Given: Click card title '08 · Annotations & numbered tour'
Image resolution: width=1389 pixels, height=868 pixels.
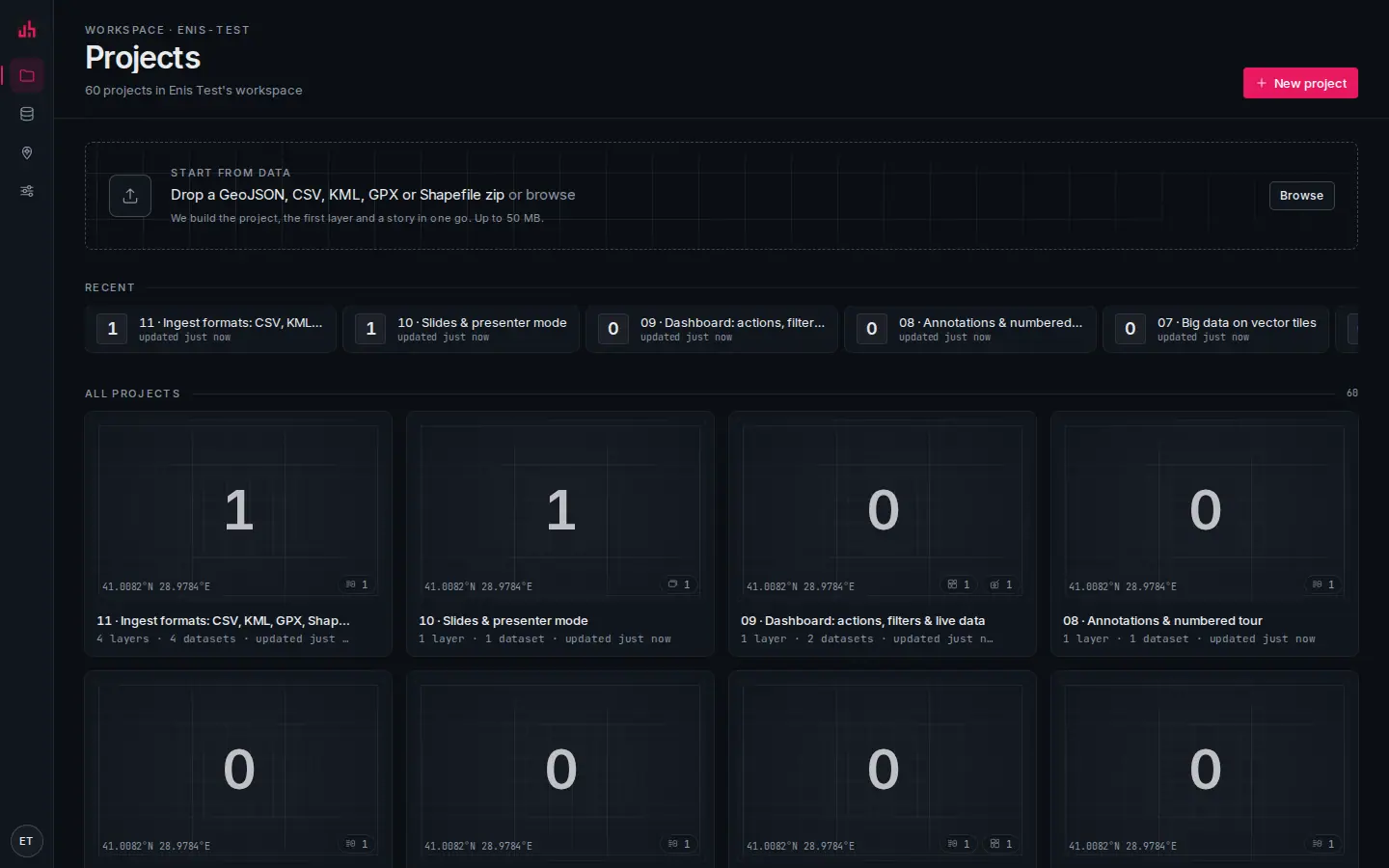Looking at the screenshot, I should point(1162,621).
